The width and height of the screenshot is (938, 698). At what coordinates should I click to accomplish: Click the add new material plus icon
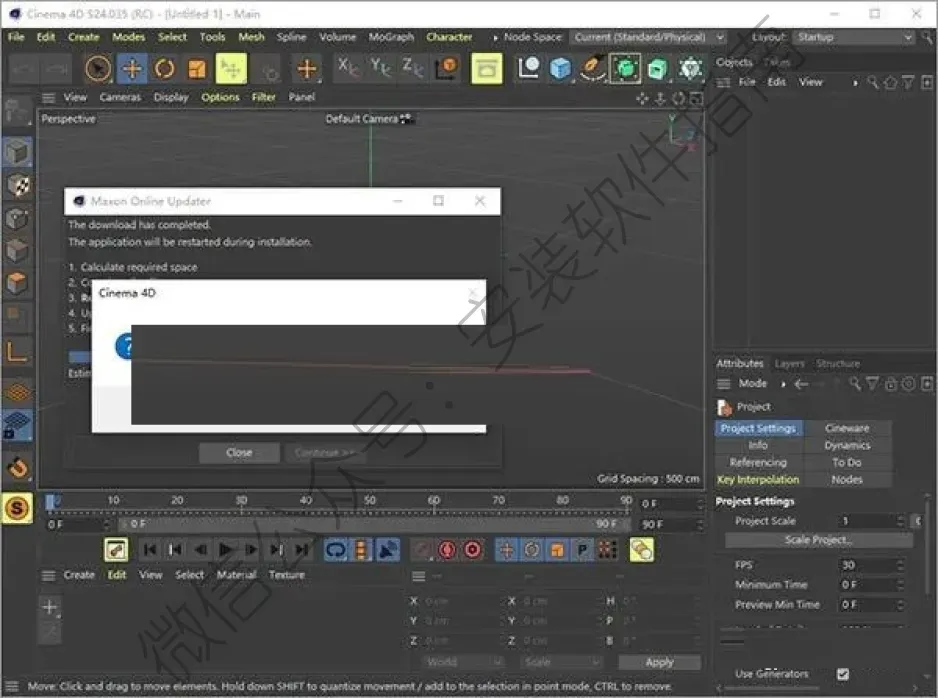pos(50,607)
